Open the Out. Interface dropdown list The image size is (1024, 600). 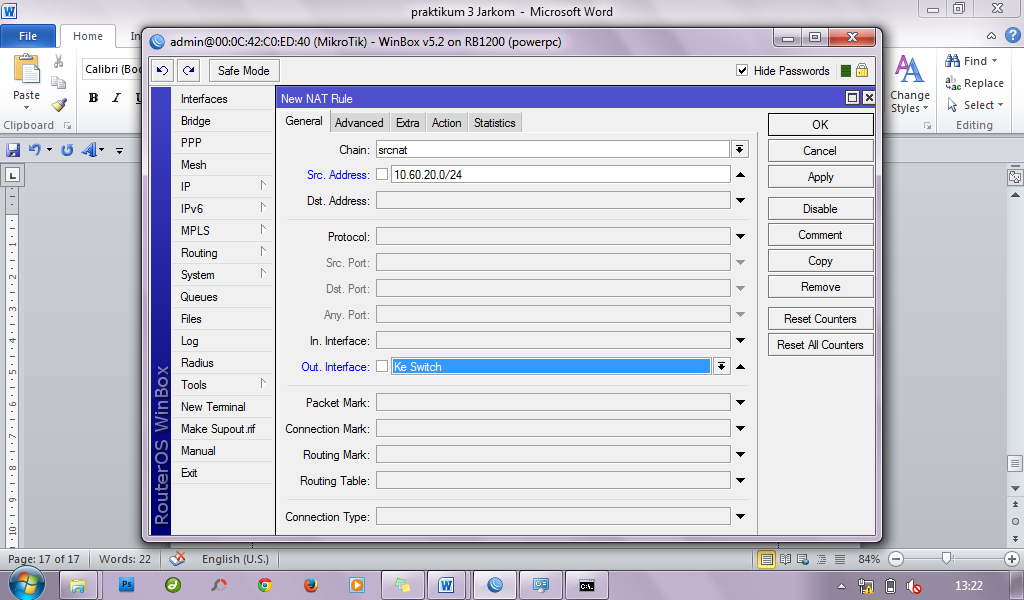coord(721,366)
